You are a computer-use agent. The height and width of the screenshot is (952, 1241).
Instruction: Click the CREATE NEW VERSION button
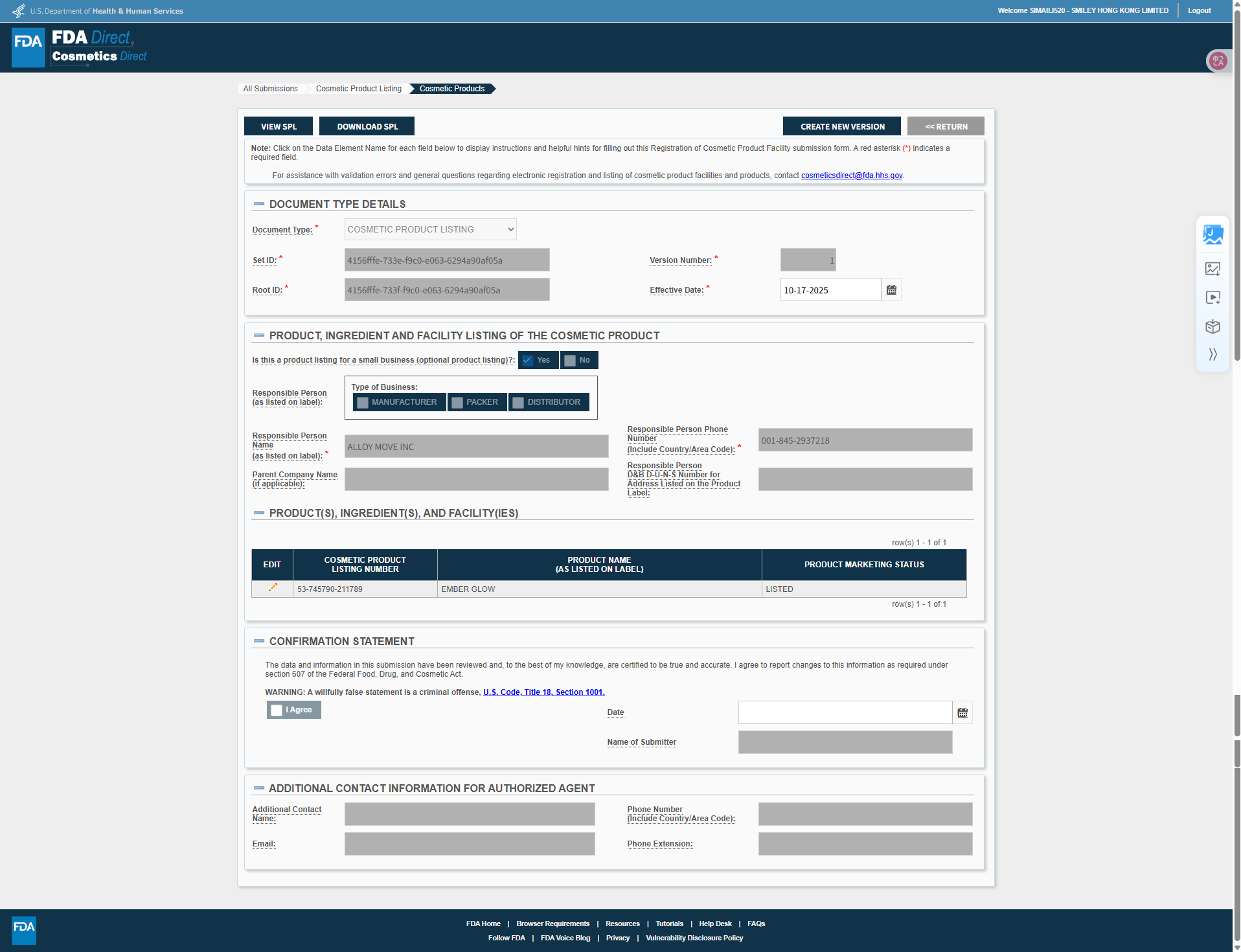(x=841, y=126)
